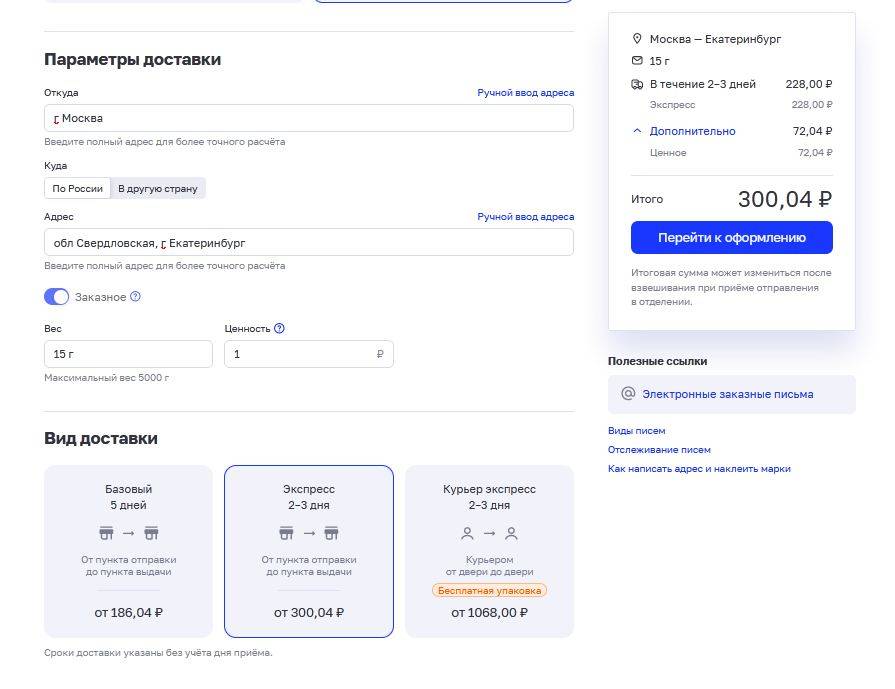Viewport: 895px width, 689px height.
Task: Click the location pin icon beside Москва — Екатеринбург
Action: pos(637,39)
